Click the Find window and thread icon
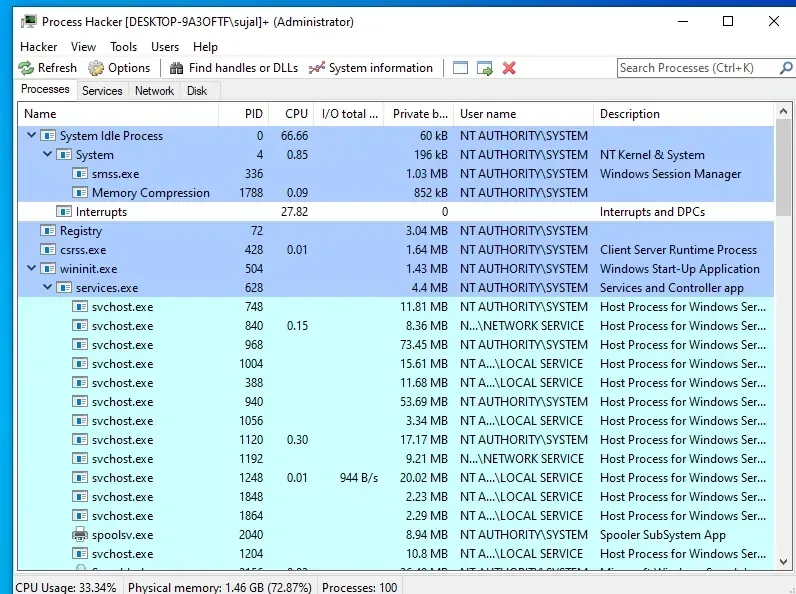The height and width of the screenshot is (594, 796). [x=485, y=68]
